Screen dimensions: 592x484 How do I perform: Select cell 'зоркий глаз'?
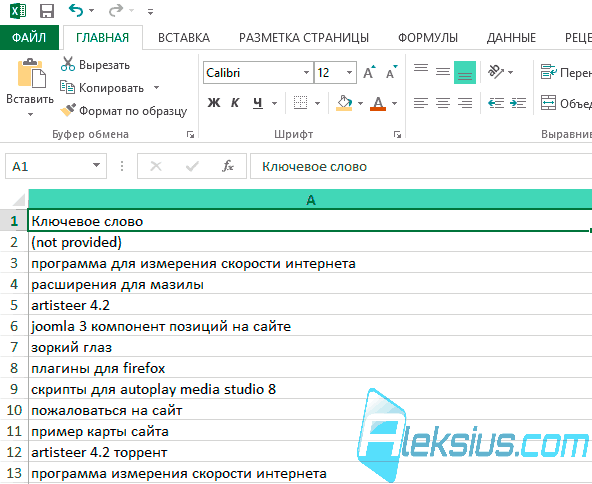310,347
